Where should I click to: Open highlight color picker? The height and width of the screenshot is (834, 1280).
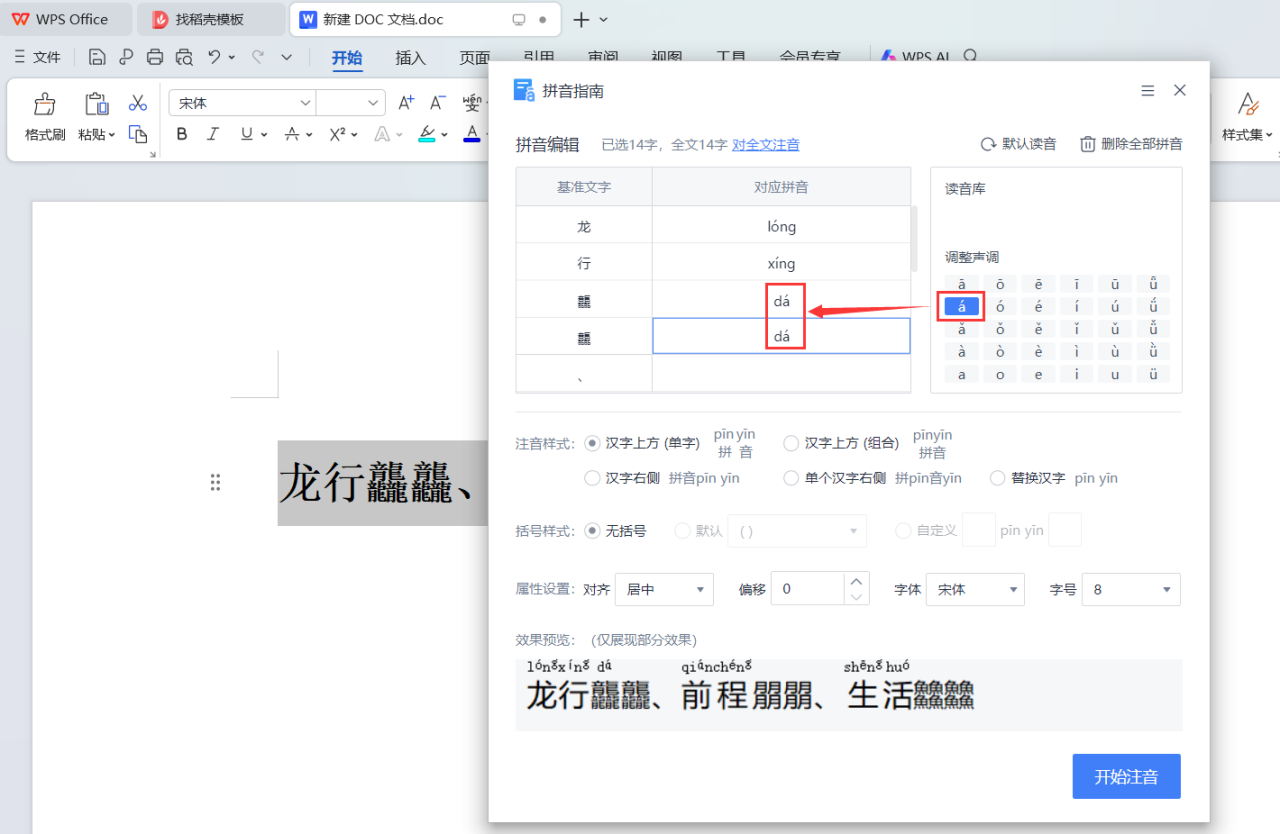point(427,134)
